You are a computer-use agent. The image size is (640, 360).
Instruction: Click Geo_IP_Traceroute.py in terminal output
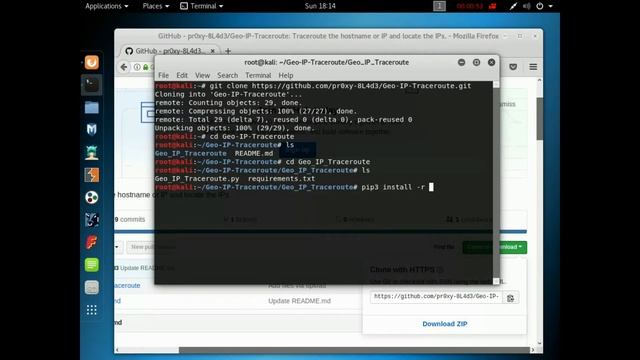tap(197, 179)
